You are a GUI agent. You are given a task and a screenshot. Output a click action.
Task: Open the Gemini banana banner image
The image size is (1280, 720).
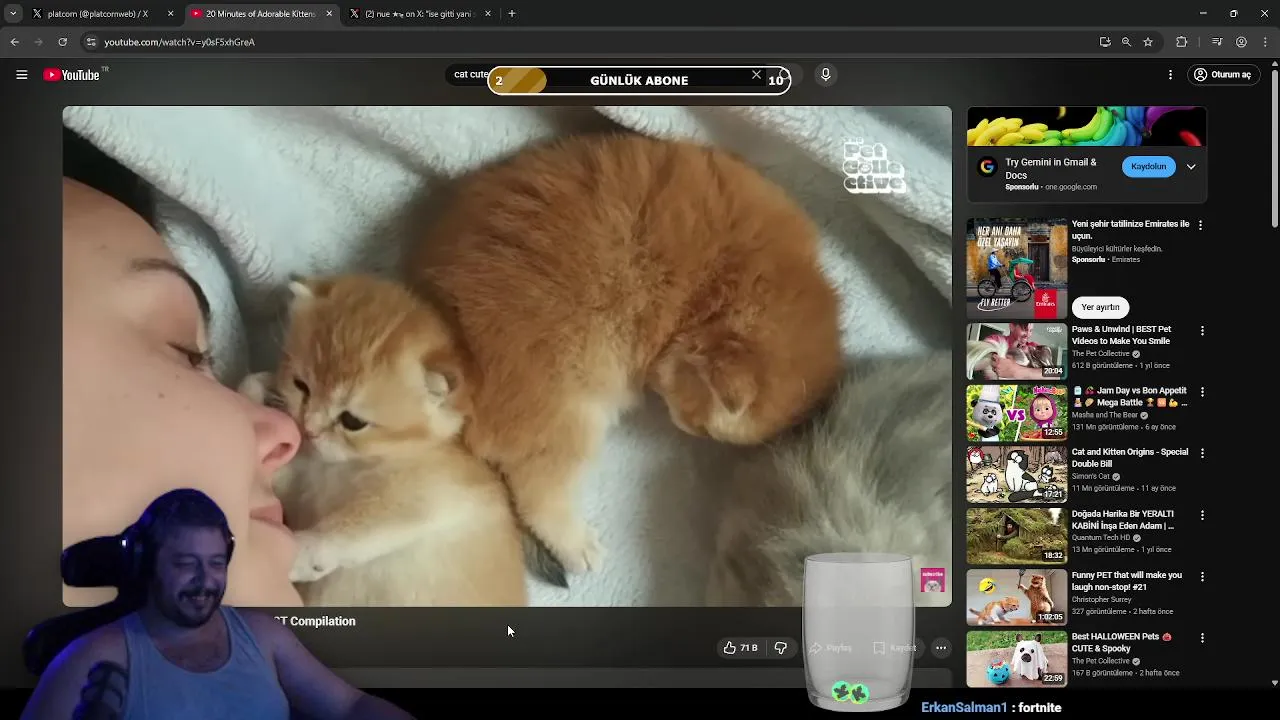(1087, 127)
